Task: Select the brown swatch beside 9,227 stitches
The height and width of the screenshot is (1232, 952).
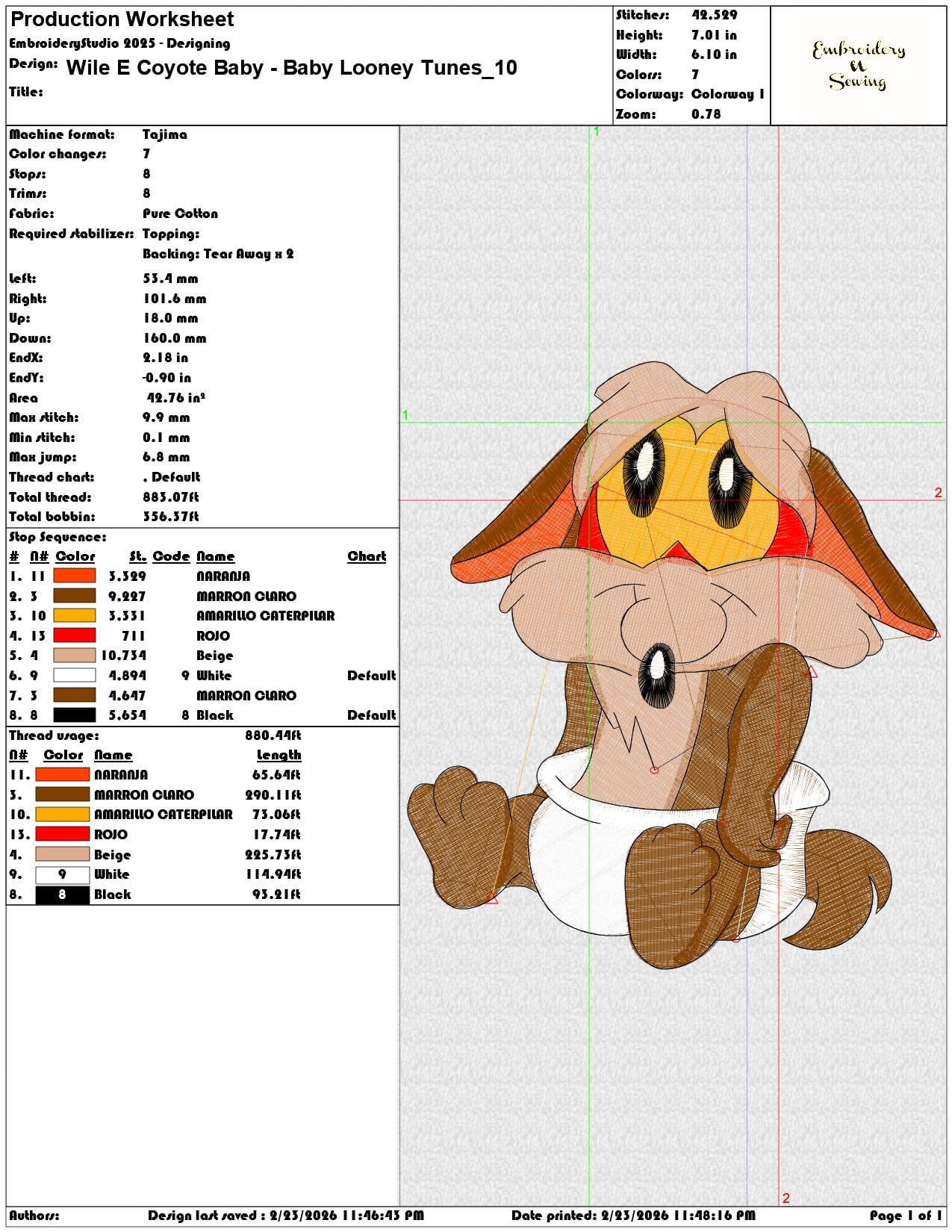Action: 75,596
